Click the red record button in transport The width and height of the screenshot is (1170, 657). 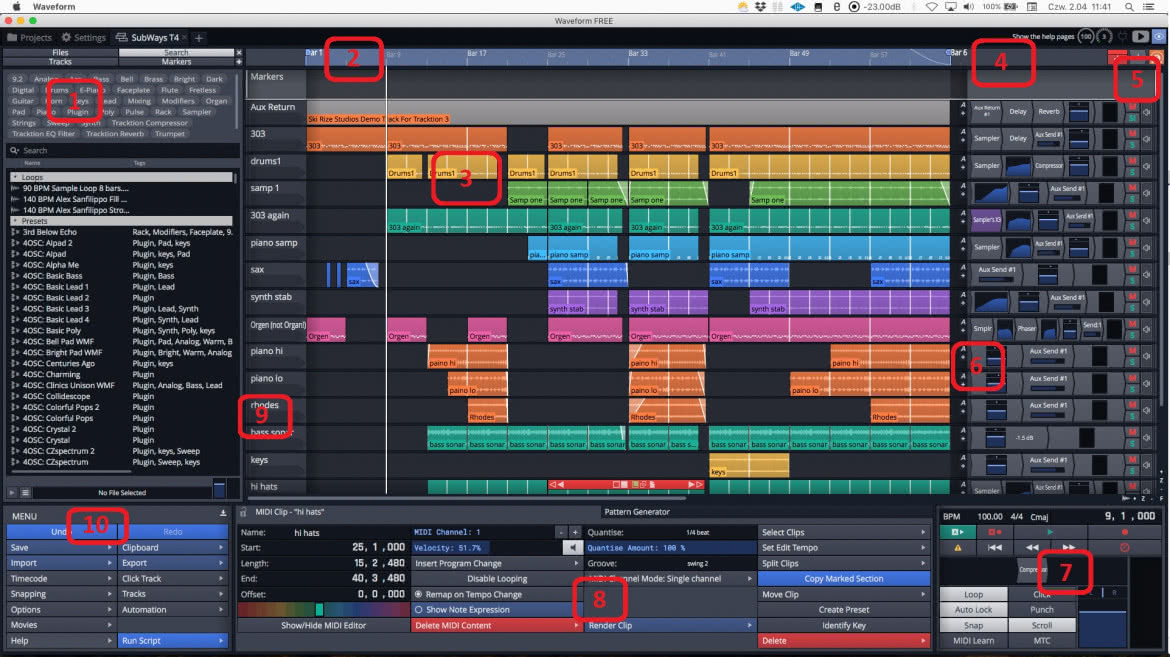(1124, 532)
